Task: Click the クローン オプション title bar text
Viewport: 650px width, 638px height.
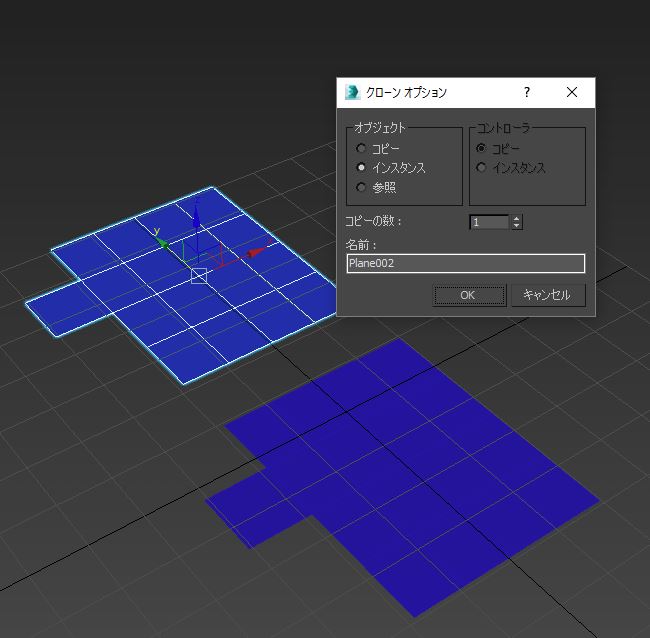Action: click(x=407, y=92)
